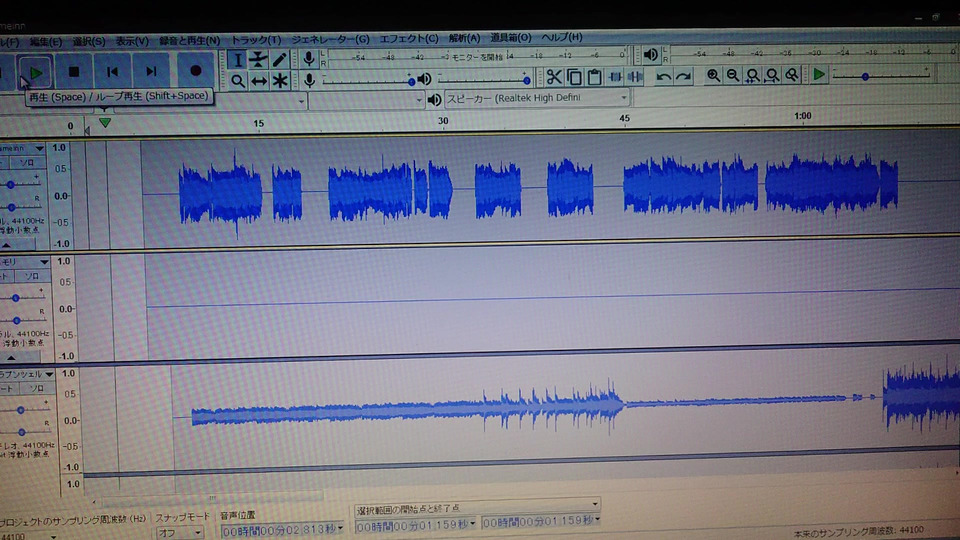
Task: Click the selection start time field
Action: pyautogui.click(x=416, y=525)
